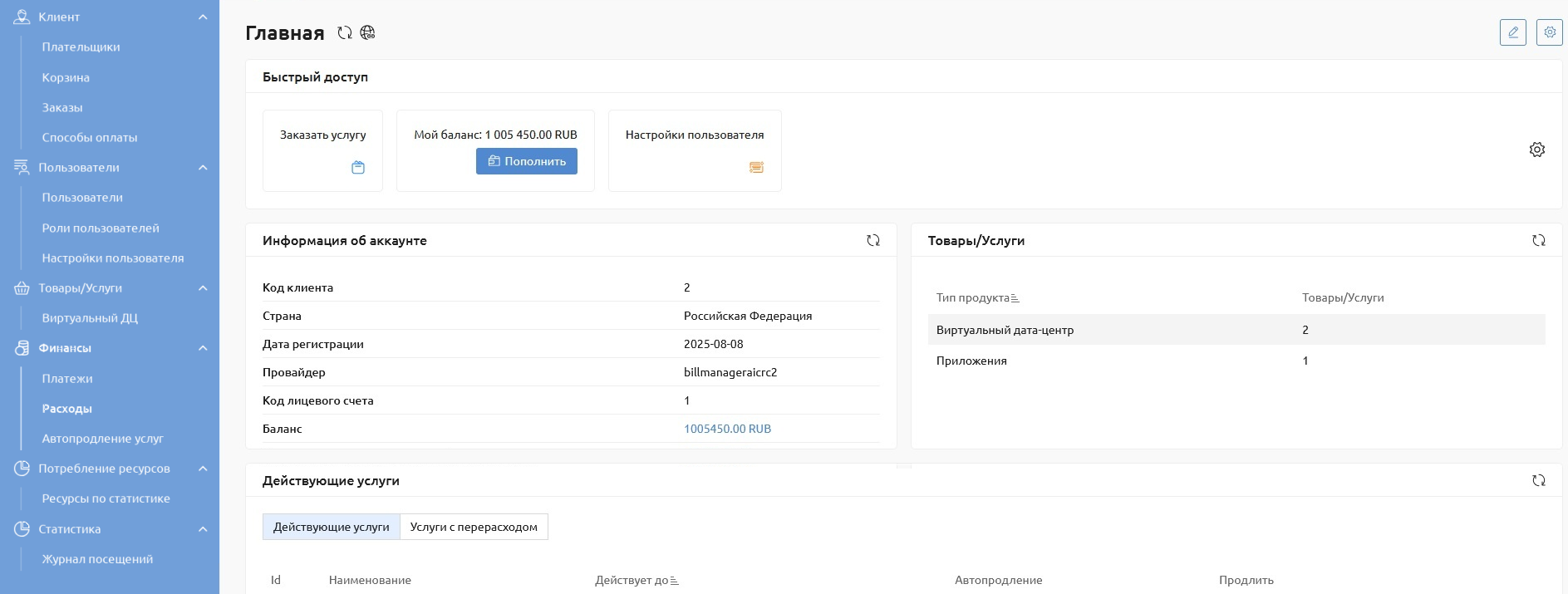
Task: Open Платежи in sidebar
Action: 67,378
